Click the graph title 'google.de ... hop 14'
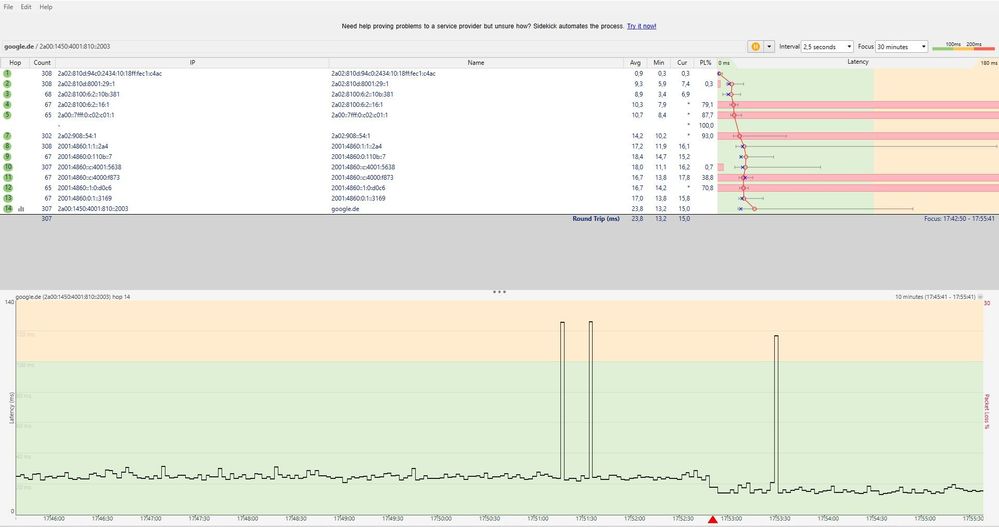The height and width of the screenshot is (527, 999). [73, 297]
